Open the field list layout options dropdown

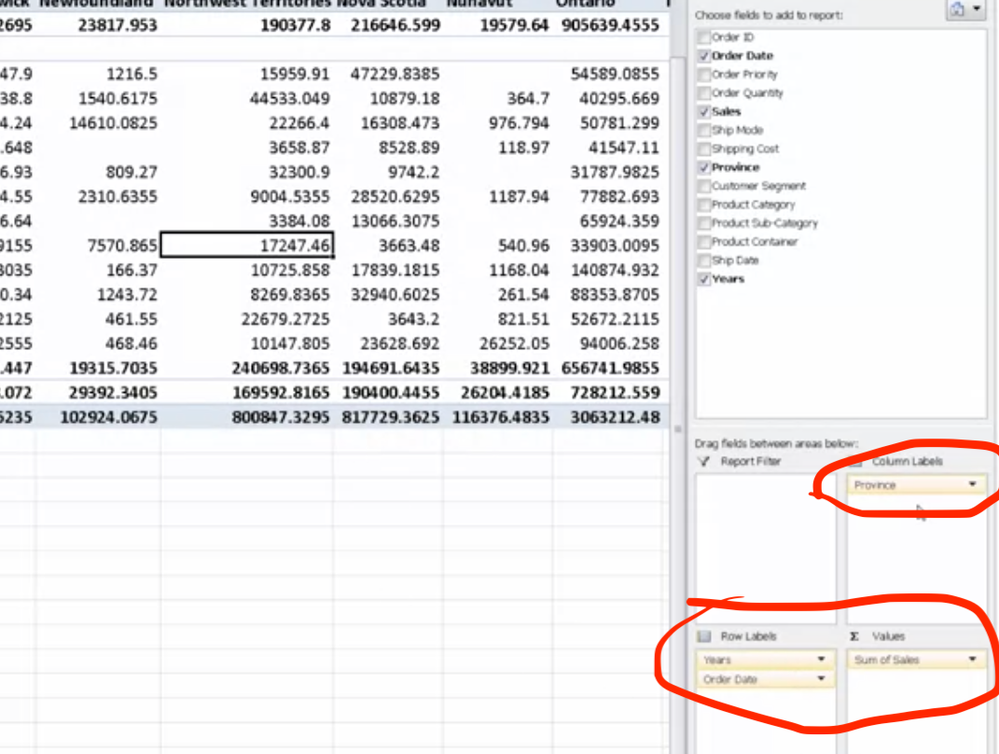(x=967, y=9)
